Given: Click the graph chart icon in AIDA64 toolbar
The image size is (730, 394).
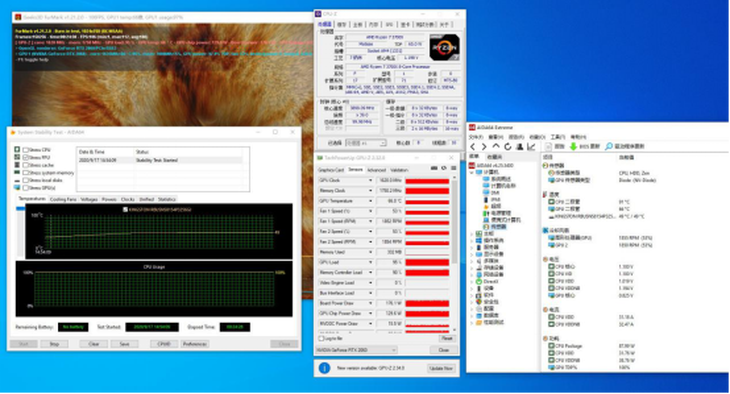Looking at the screenshot, I should [x=531, y=147].
